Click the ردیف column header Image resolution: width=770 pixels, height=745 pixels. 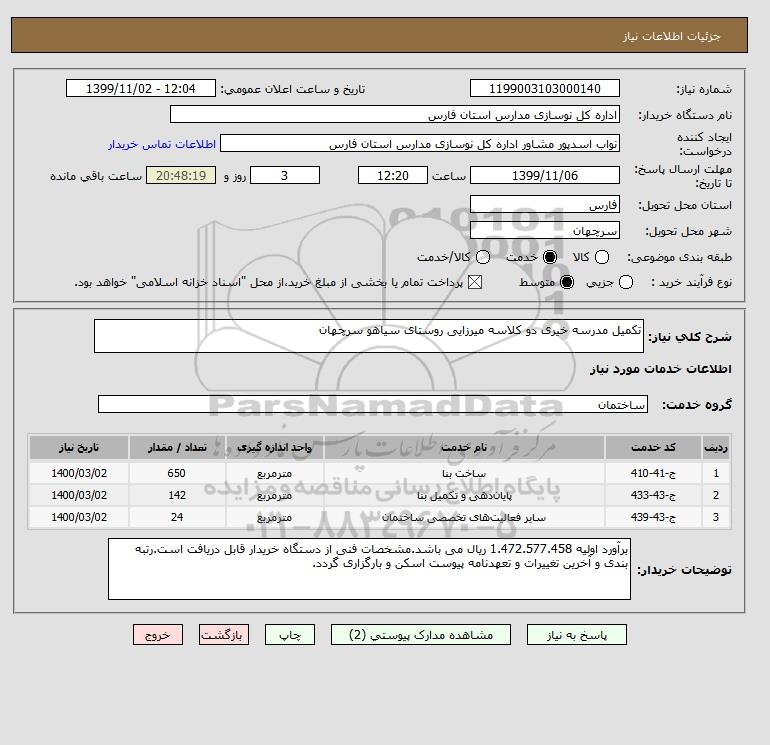click(716, 447)
